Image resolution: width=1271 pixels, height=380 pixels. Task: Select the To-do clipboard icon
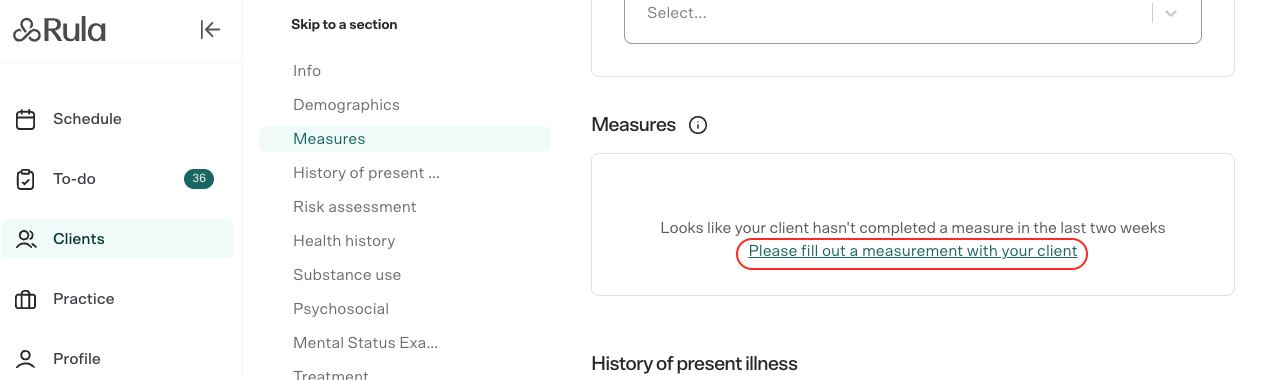(26, 179)
